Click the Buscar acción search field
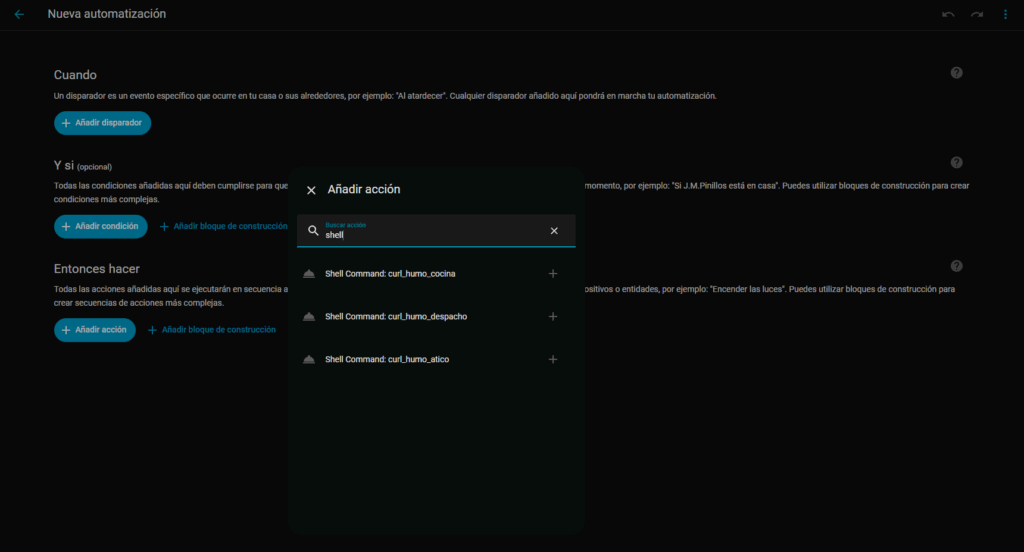This screenshot has width=1024, height=552. [x=430, y=235]
